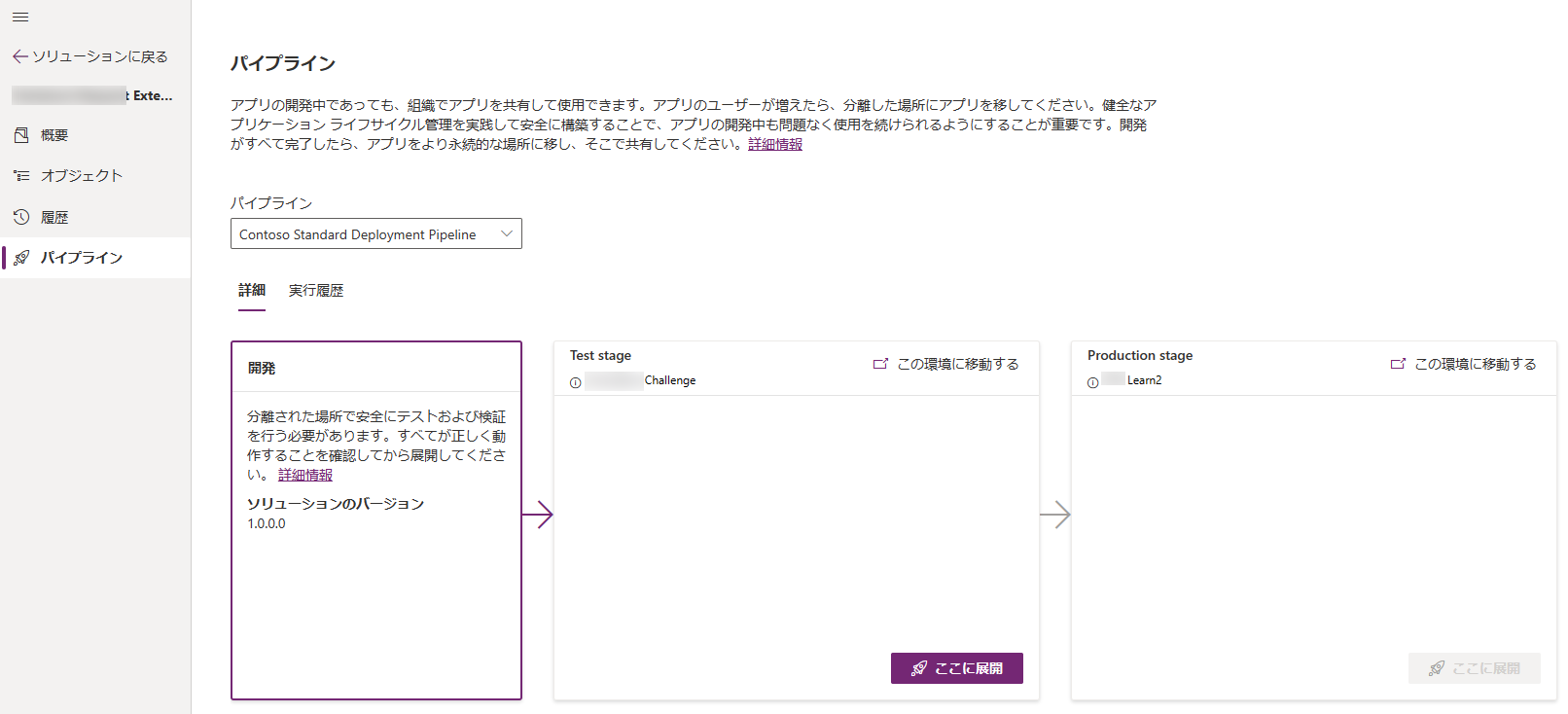The height and width of the screenshot is (714, 1568).
Task: Open 詳細情報 link in the 開発 card
Action: [305, 475]
